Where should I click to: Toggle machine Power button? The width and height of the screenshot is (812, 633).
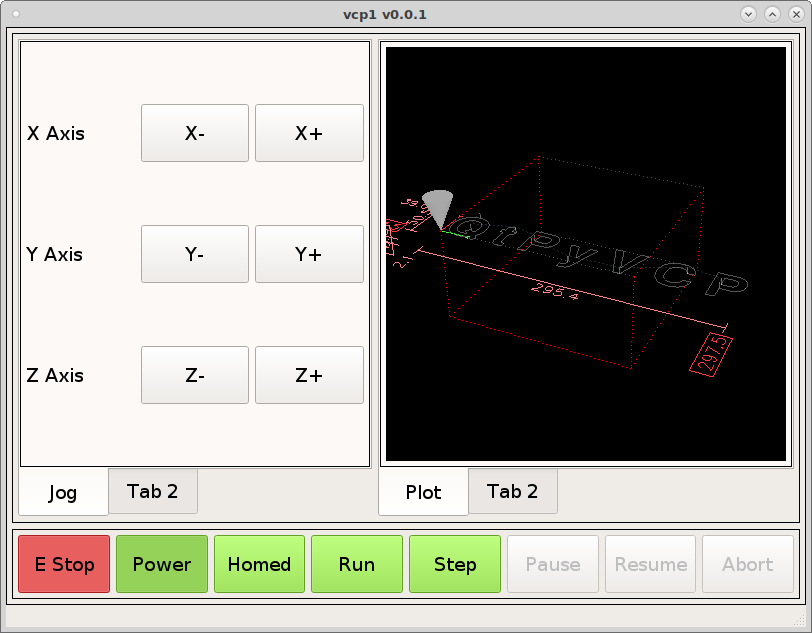coord(162,564)
